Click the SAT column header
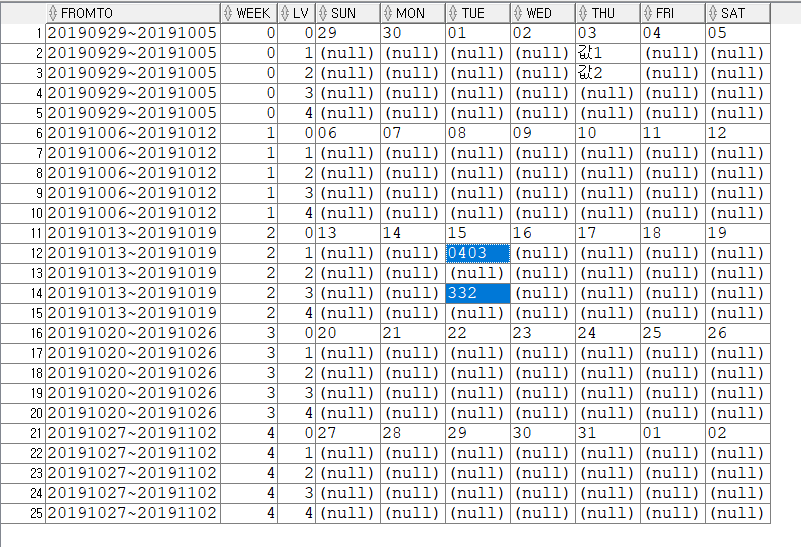The image size is (801, 547). 738,13
